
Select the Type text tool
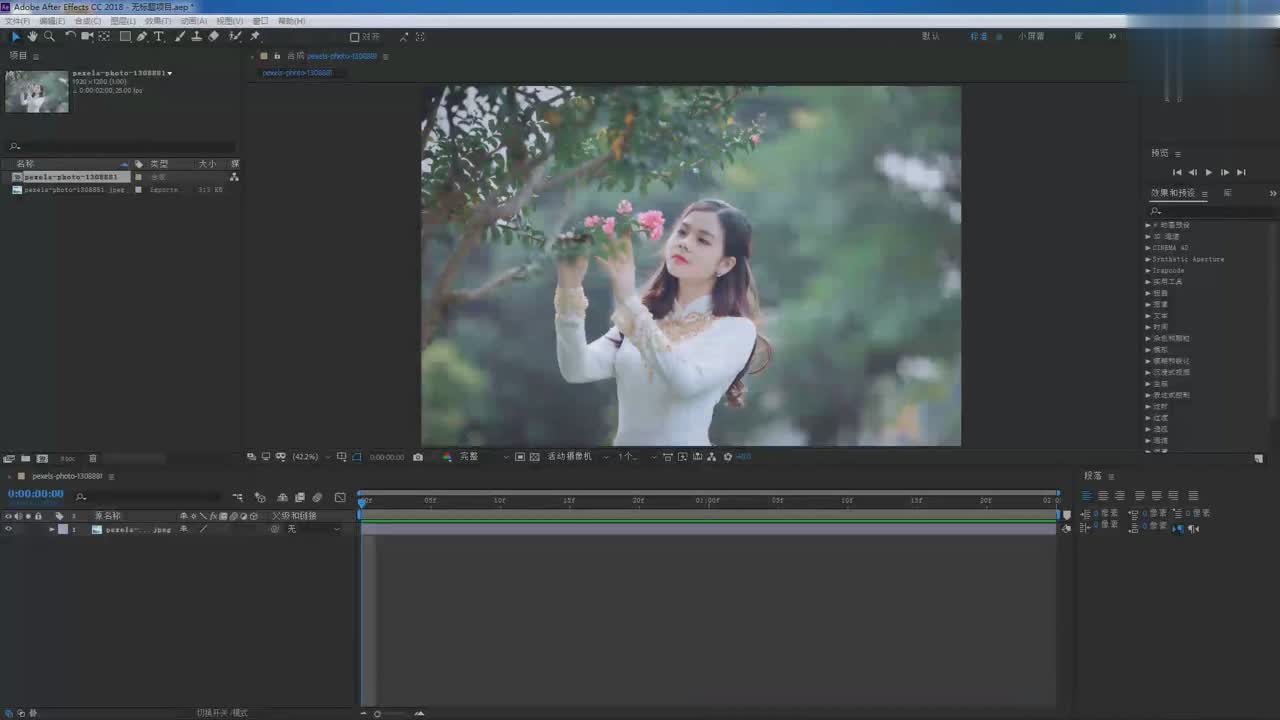158,36
